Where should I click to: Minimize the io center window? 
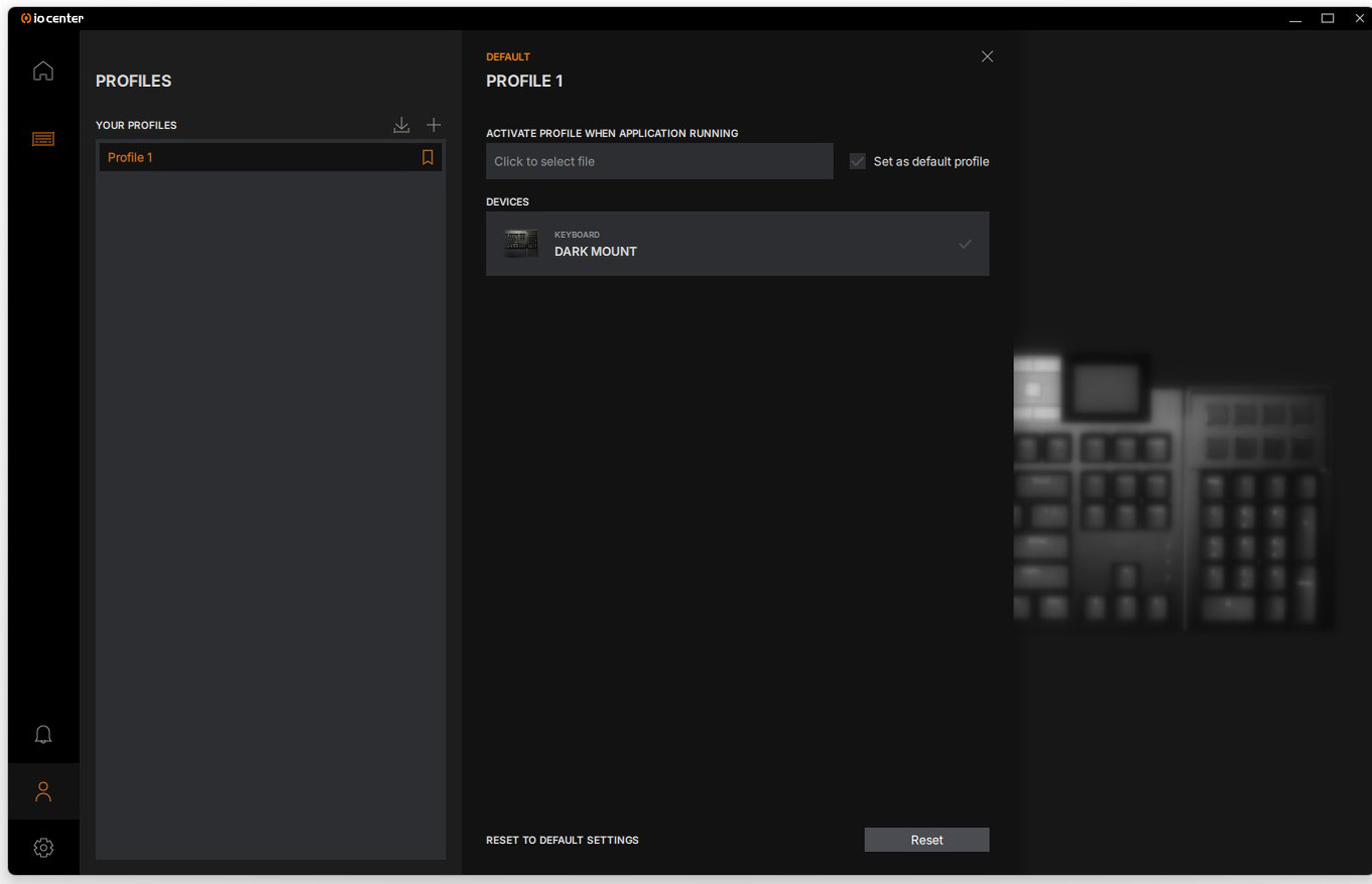pos(1295,18)
